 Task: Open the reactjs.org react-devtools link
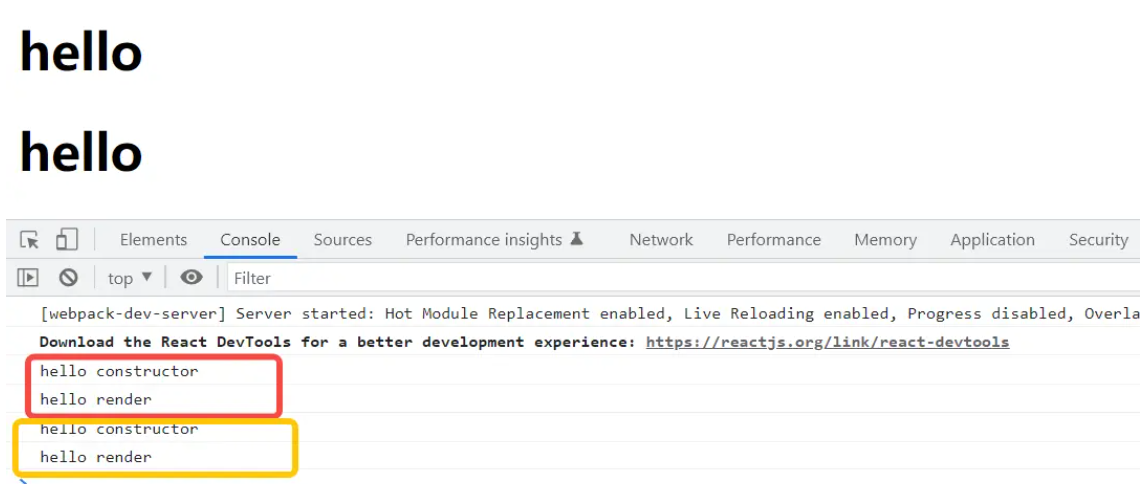(x=827, y=342)
